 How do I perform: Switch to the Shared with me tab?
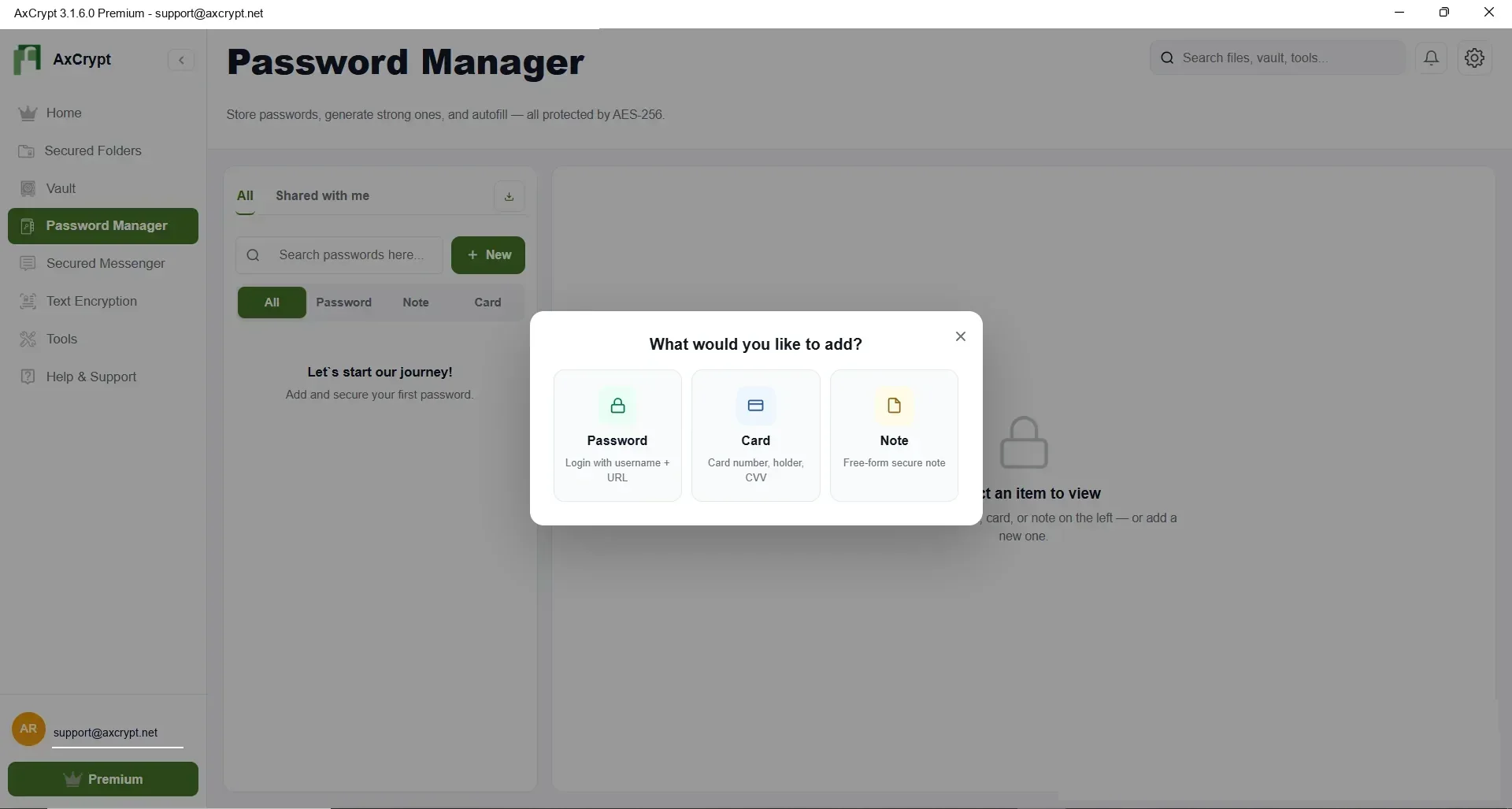pos(322,196)
